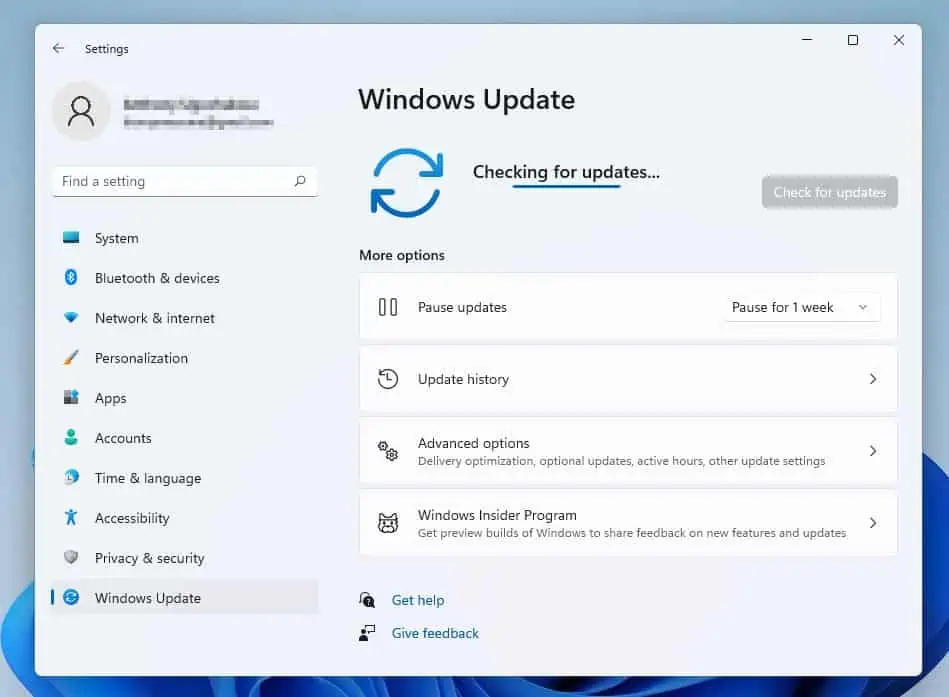Click the Privacy shield icon
Viewport: 949px width, 697px height.
71,557
